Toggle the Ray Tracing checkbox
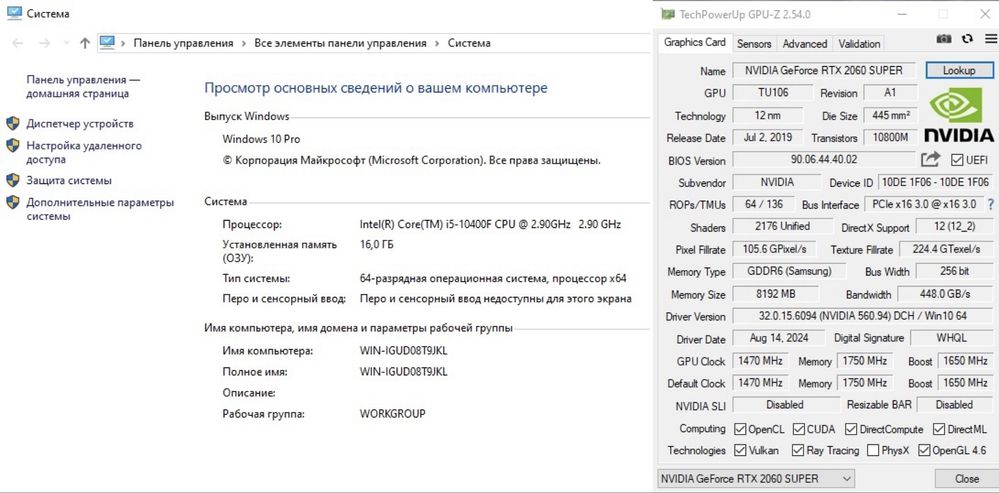Screen dimensions: 999x493 [x=798, y=450]
